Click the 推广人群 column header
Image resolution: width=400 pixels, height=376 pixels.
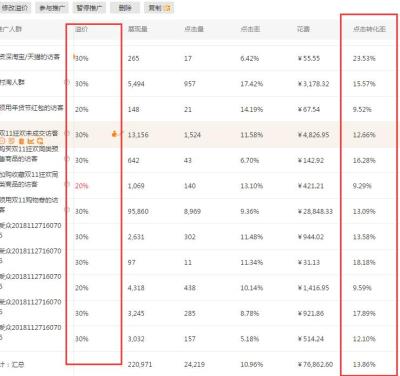[11, 29]
